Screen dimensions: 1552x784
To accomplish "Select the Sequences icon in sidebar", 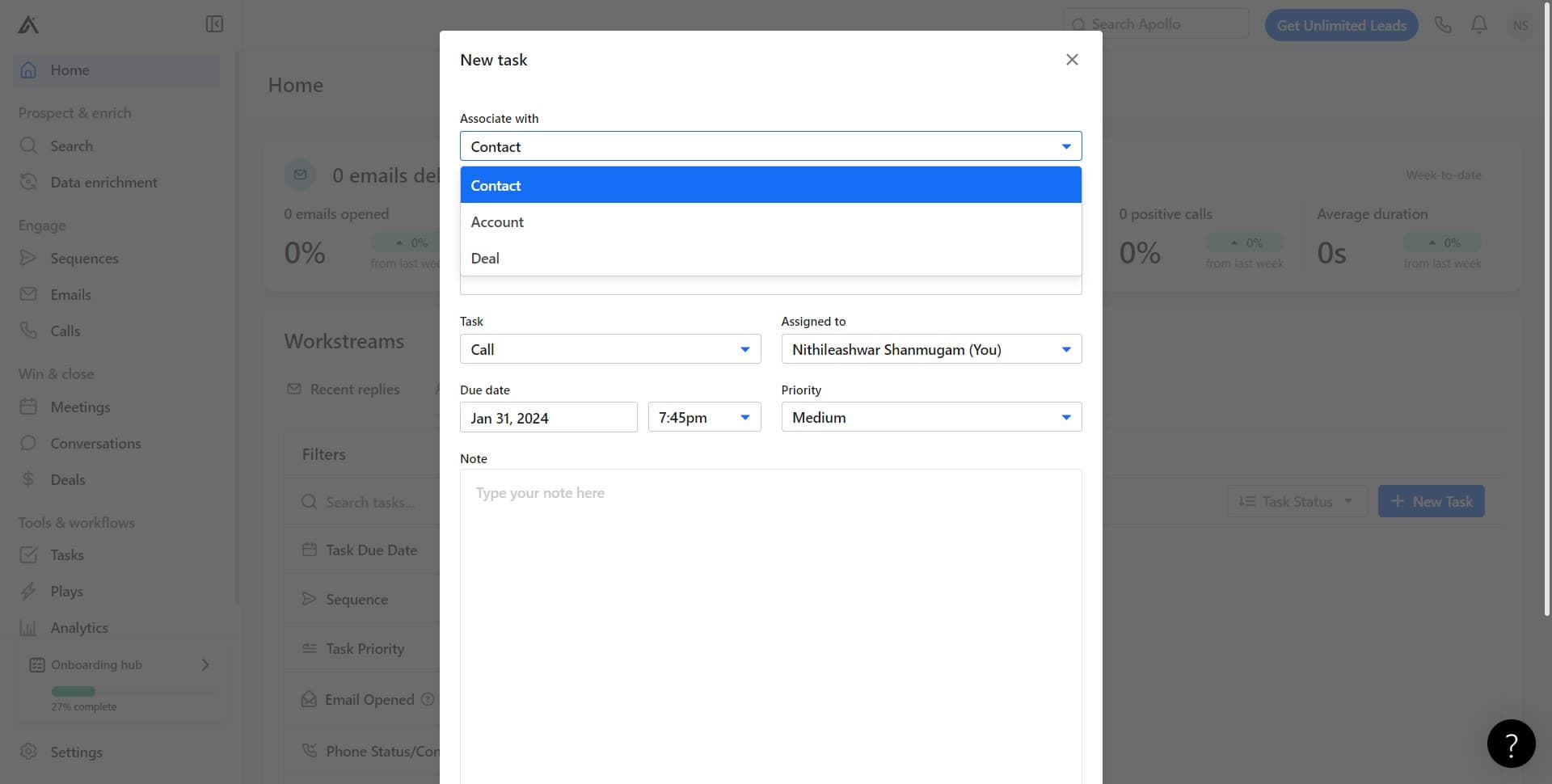I will (x=28, y=258).
